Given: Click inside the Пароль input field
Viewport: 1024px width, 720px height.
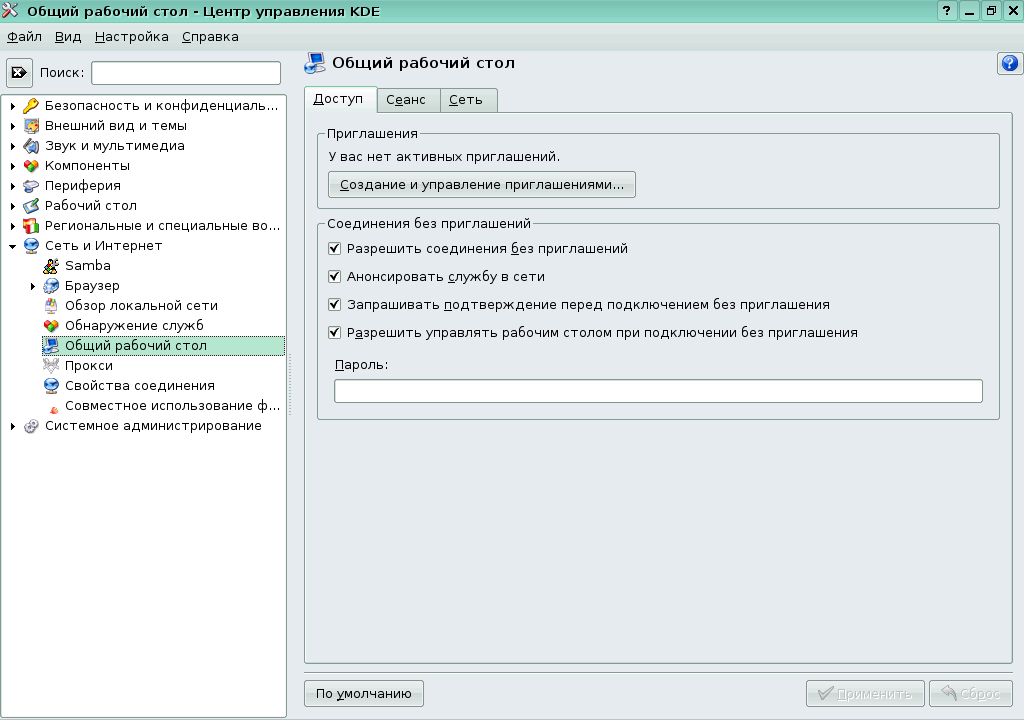Looking at the screenshot, I should click(x=658, y=391).
